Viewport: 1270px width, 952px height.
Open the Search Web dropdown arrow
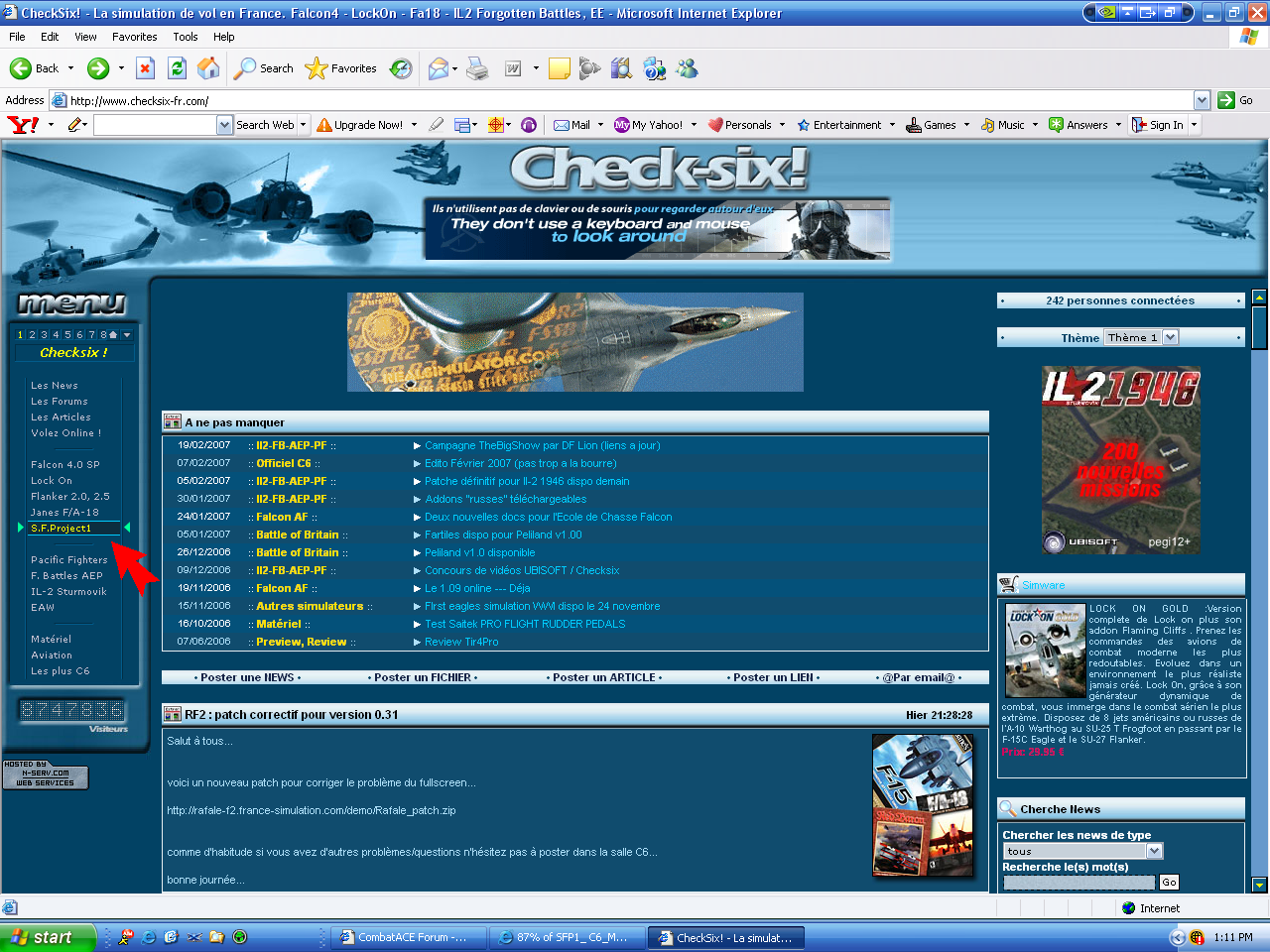pos(303,125)
